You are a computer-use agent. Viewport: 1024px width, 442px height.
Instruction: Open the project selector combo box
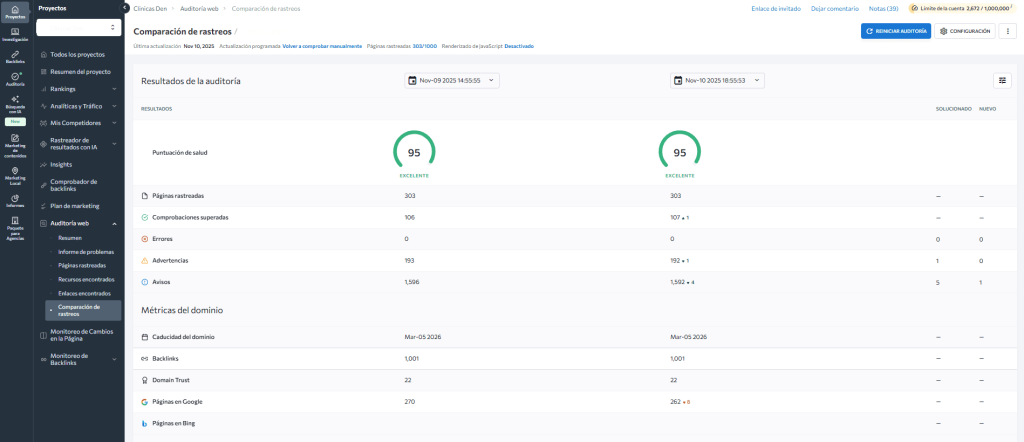click(78, 28)
